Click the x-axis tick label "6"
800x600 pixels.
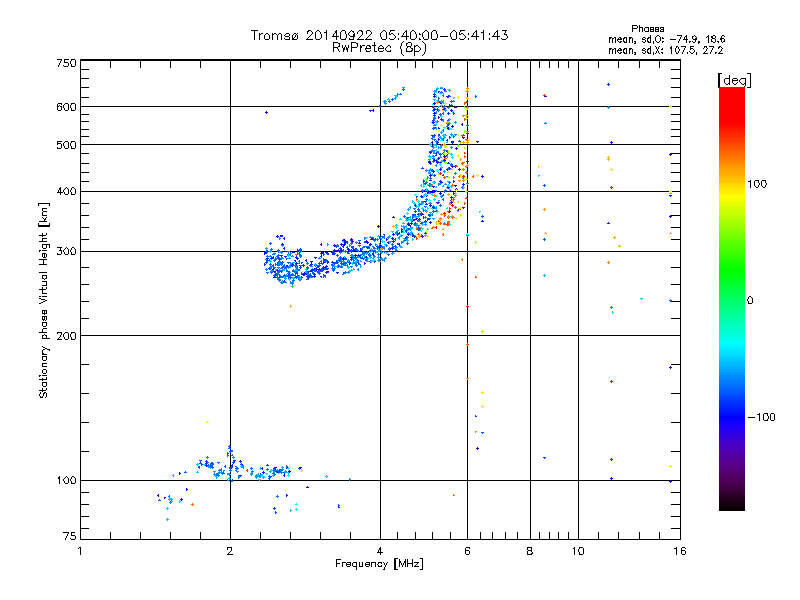[x=467, y=551]
